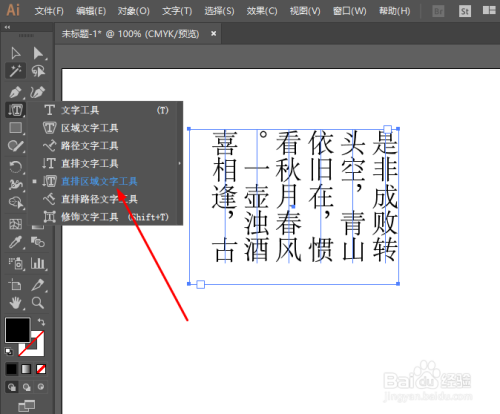Tear off the type tools flyout

click(x=179, y=163)
